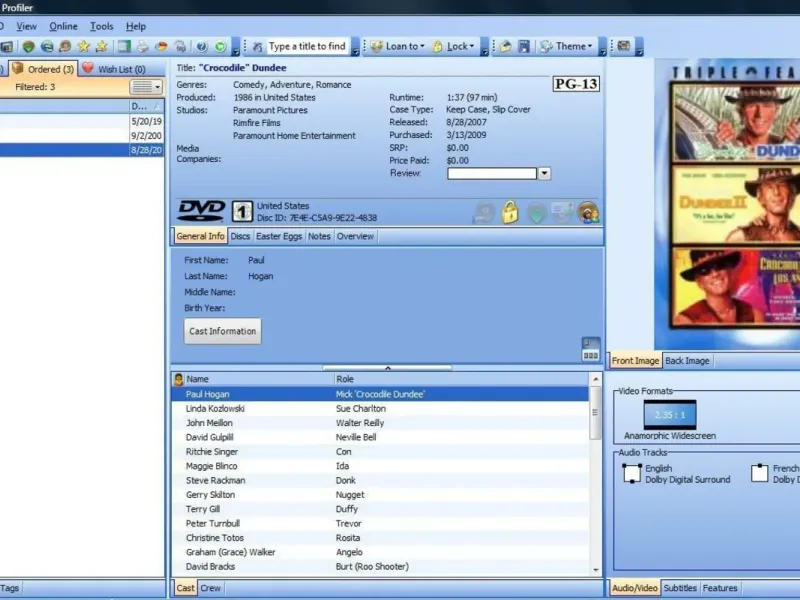Toggle the French audio track checkbox
Screen dimensions: 800x600
[x=759, y=473]
